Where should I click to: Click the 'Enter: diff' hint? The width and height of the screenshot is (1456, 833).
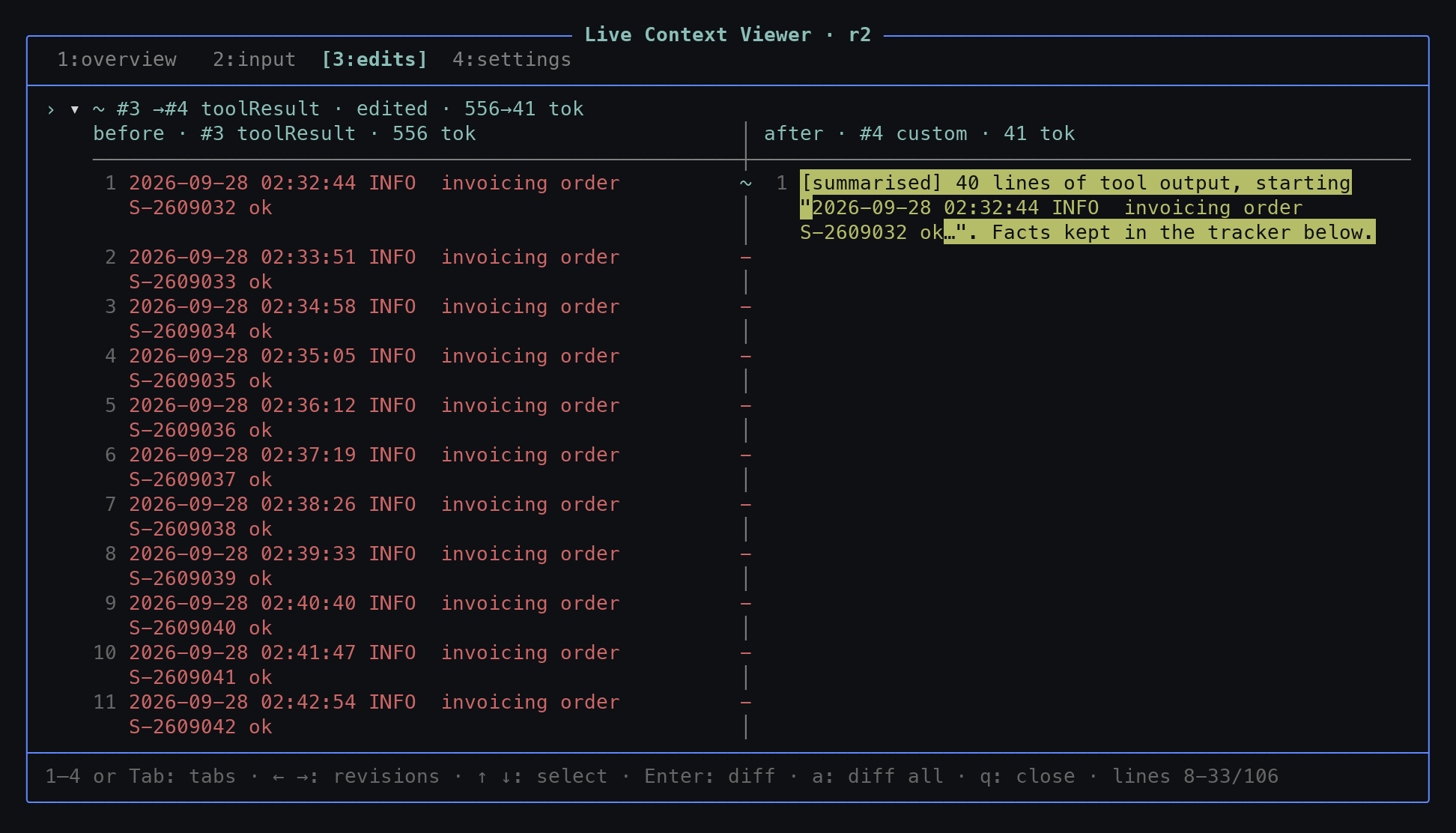coord(710,776)
